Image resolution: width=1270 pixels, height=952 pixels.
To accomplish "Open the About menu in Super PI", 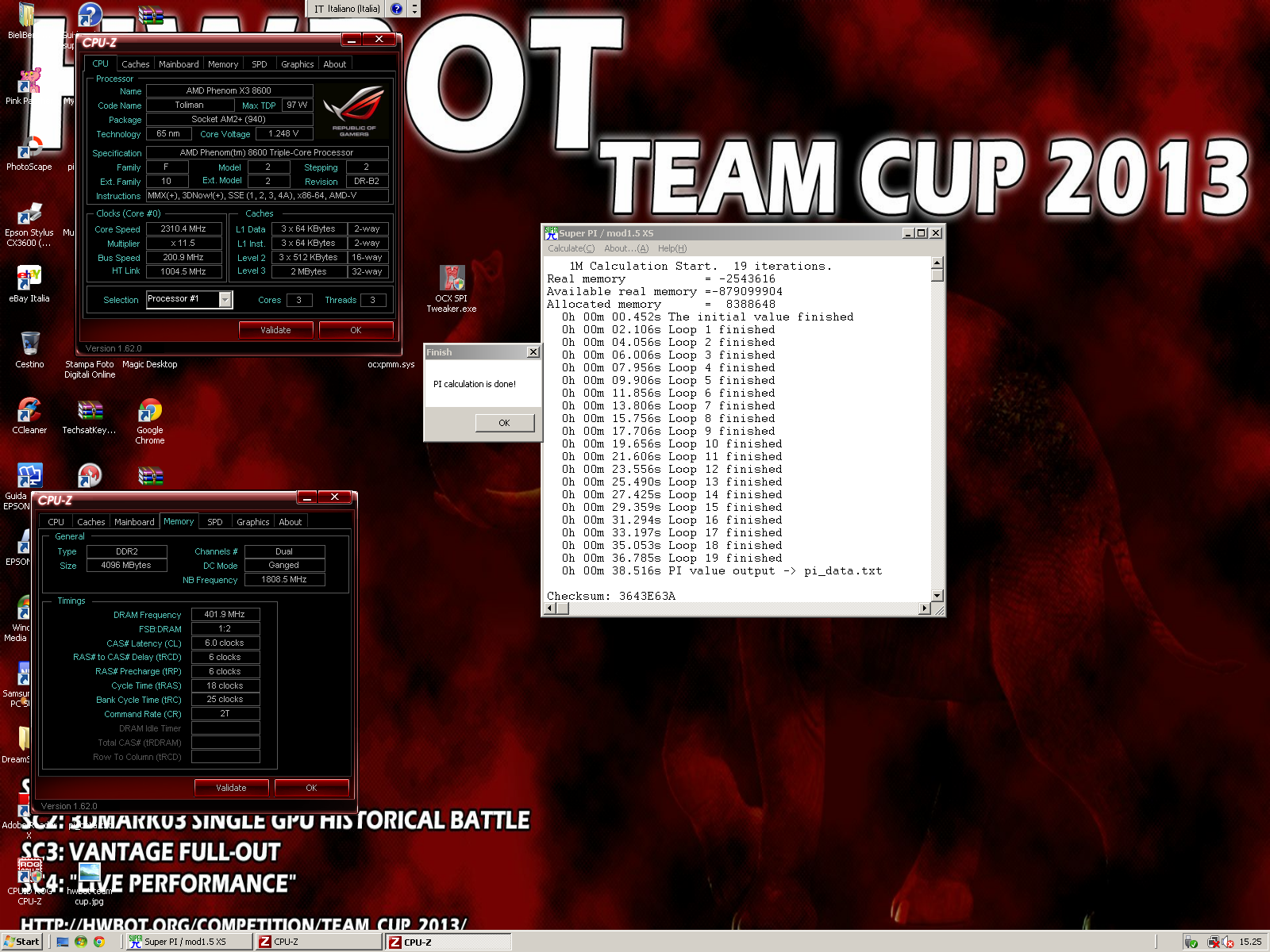I will coord(626,248).
